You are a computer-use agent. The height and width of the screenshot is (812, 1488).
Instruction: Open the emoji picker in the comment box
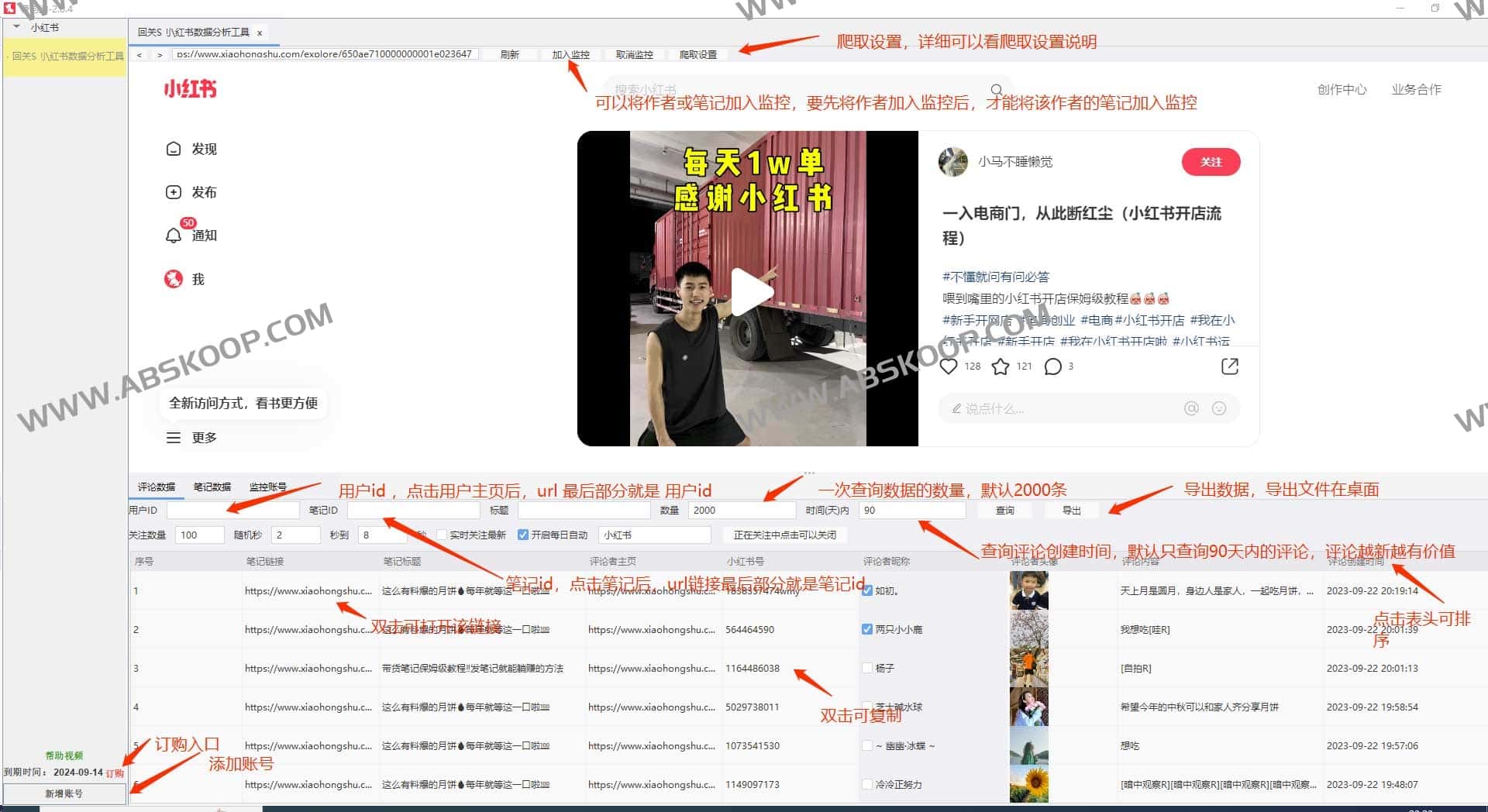point(1219,408)
